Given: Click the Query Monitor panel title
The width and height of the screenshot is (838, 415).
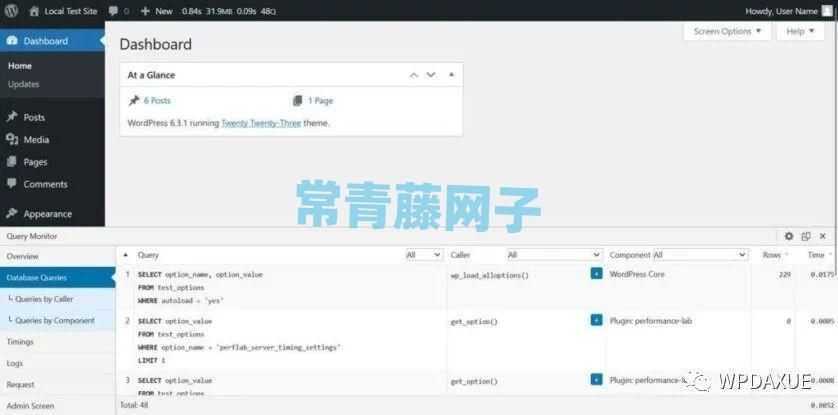Looking at the screenshot, I should 32,236.
